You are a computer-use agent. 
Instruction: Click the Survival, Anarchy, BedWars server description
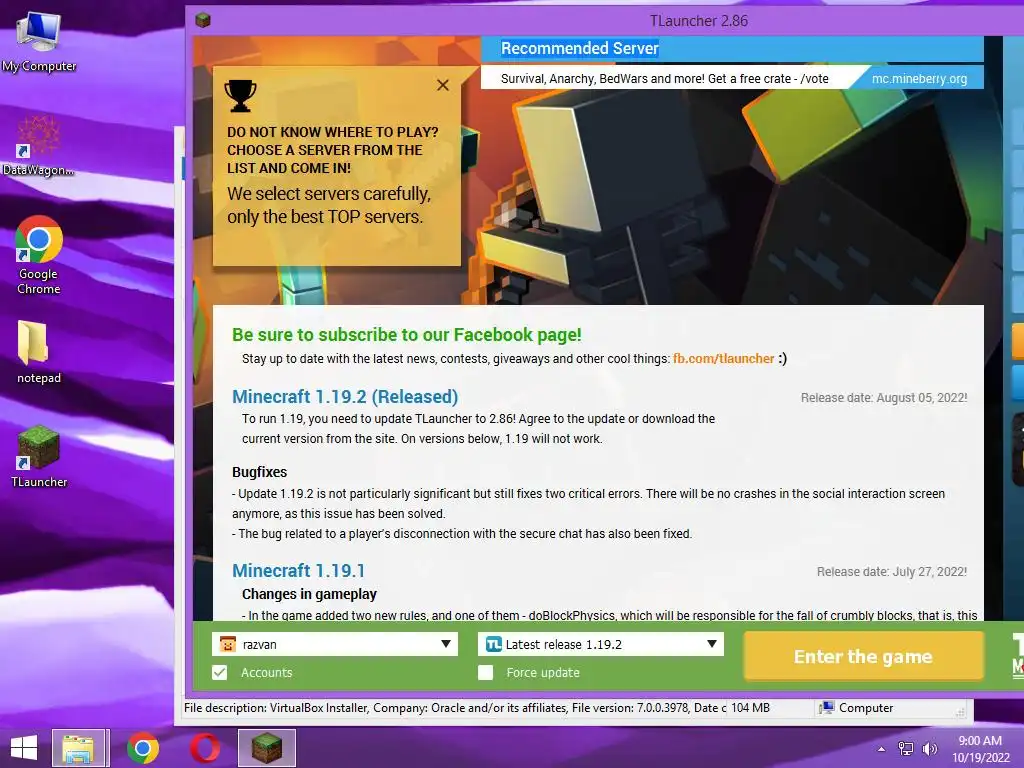(x=664, y=78)
